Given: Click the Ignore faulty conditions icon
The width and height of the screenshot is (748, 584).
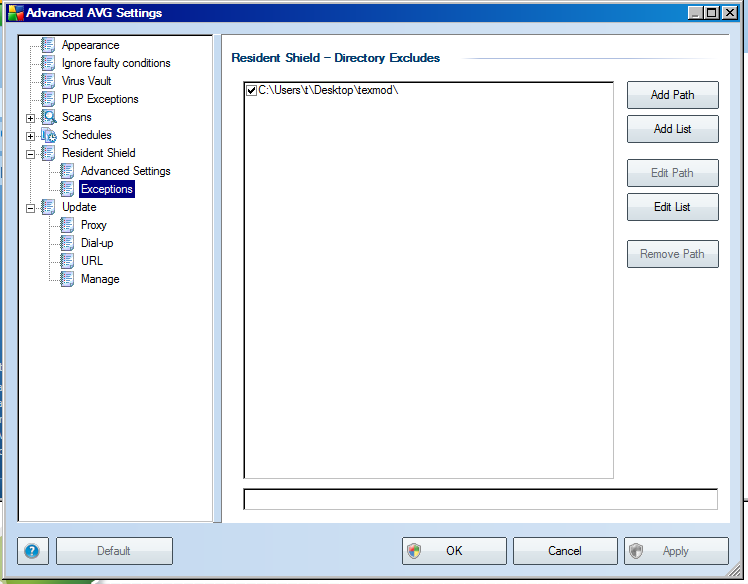Looking at the screenshot, I should (48, 63).
